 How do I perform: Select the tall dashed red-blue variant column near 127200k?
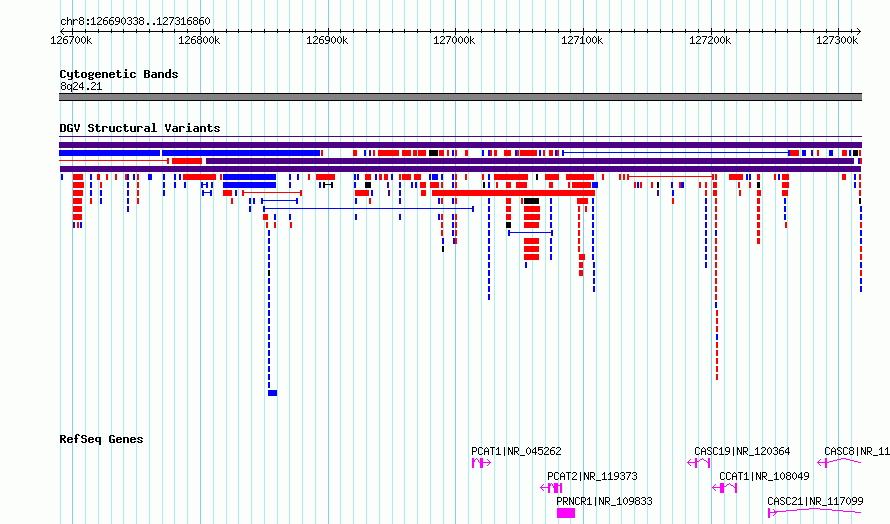coord(717,277)
